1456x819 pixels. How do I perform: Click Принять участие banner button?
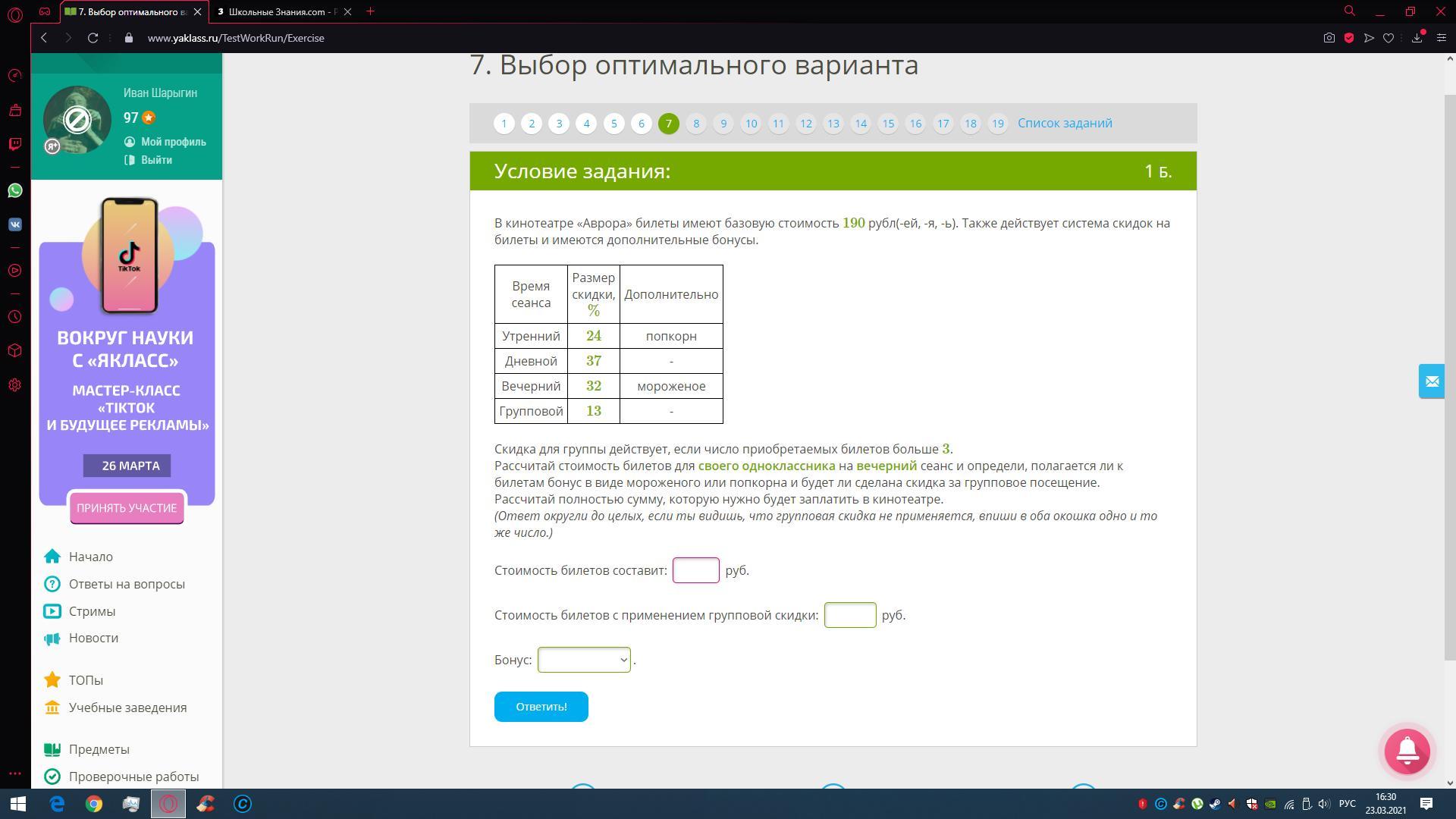click(127, 508)
